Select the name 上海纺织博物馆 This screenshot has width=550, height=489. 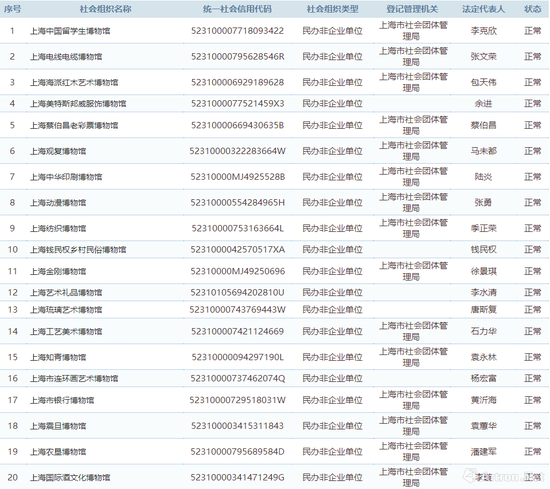(x=58, y=228)
